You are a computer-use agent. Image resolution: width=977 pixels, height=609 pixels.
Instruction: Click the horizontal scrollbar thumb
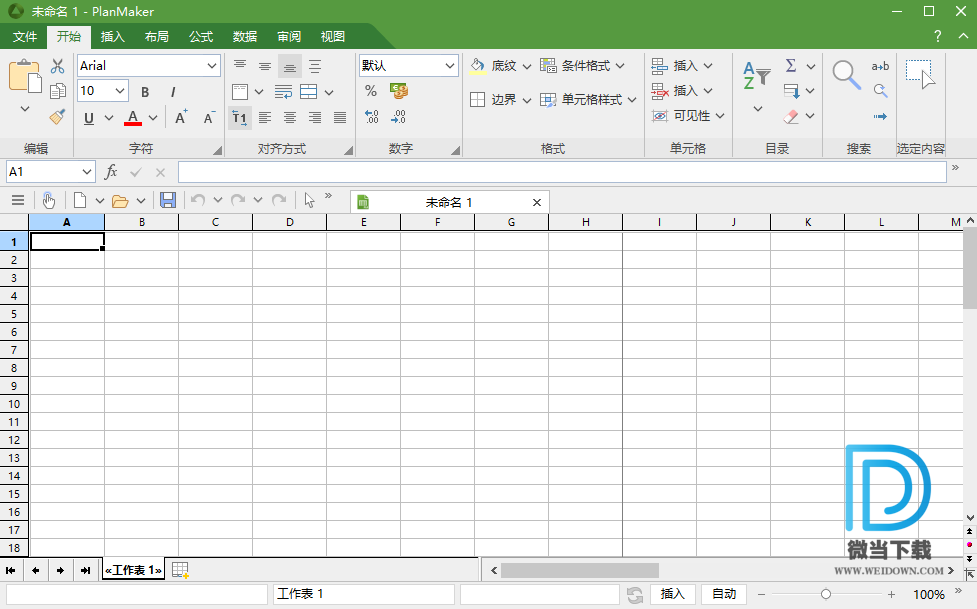pyautogui.click(x=579, y=570)
